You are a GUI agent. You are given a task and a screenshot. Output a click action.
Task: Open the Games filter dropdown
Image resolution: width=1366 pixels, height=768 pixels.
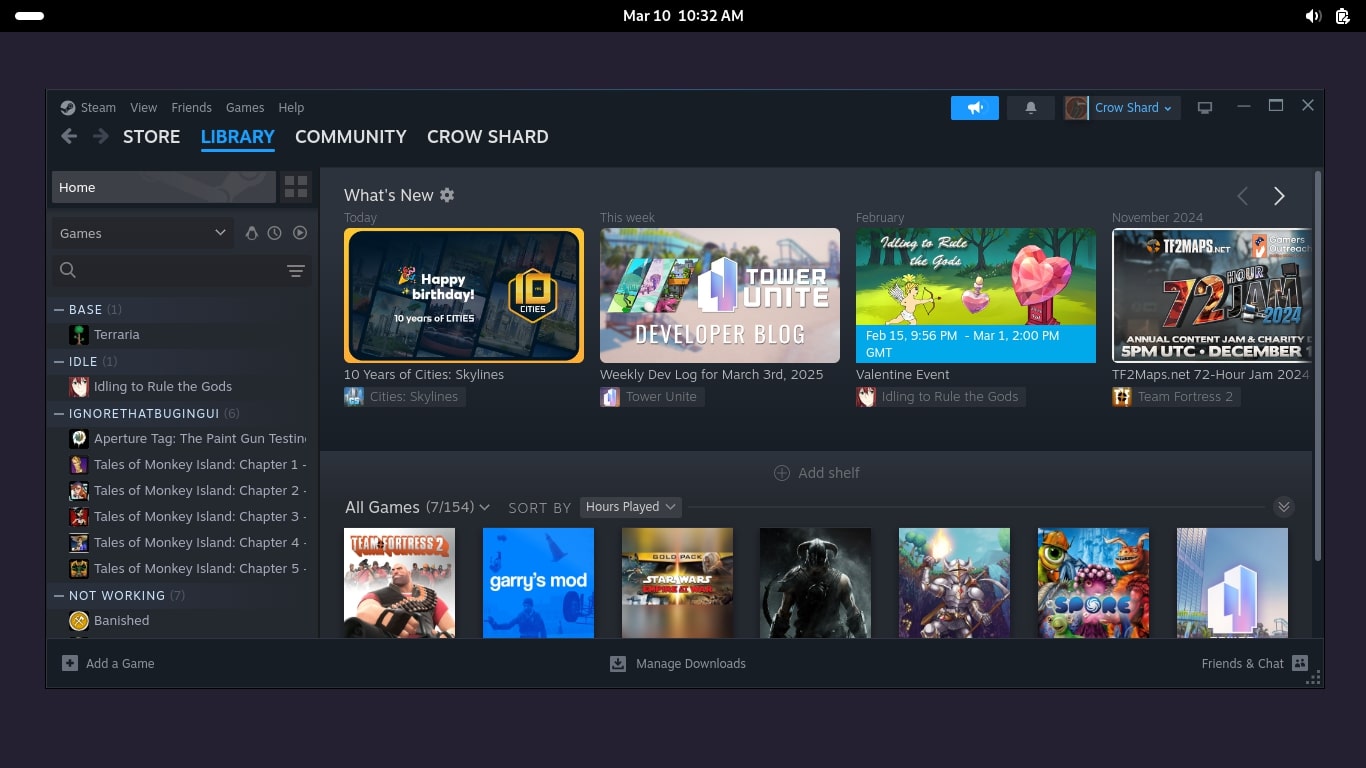coord(143,233)
